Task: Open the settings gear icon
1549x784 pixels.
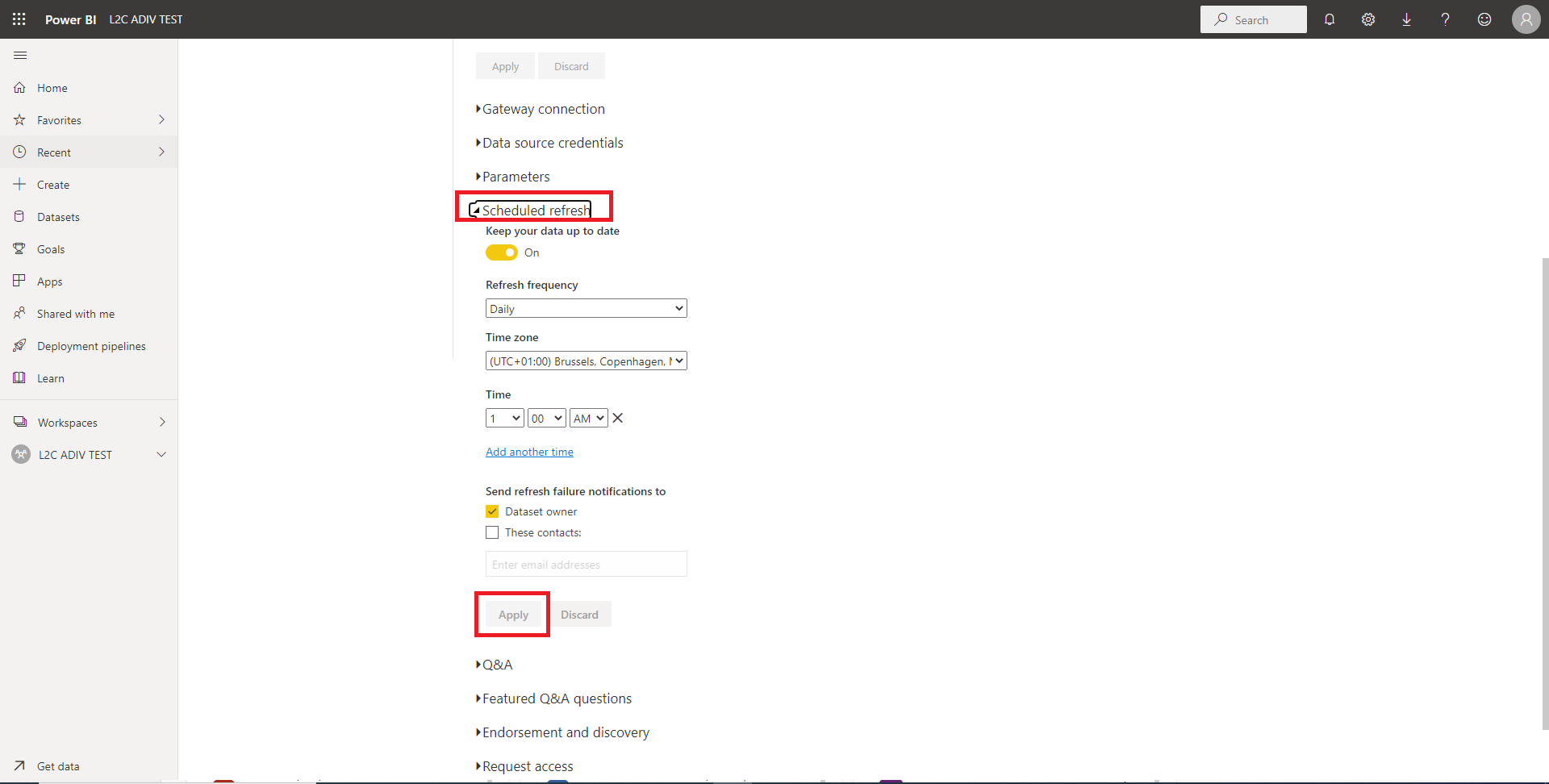Action: click(1368, 19)
